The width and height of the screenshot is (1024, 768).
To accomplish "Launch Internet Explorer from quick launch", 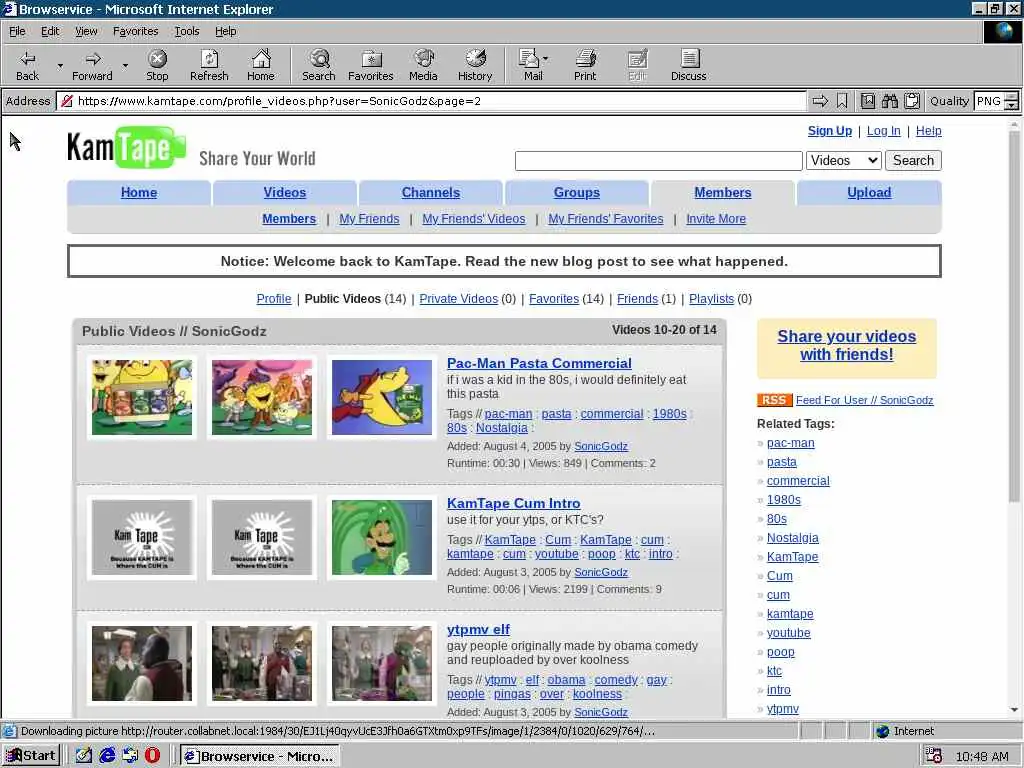I will [107, 756].
